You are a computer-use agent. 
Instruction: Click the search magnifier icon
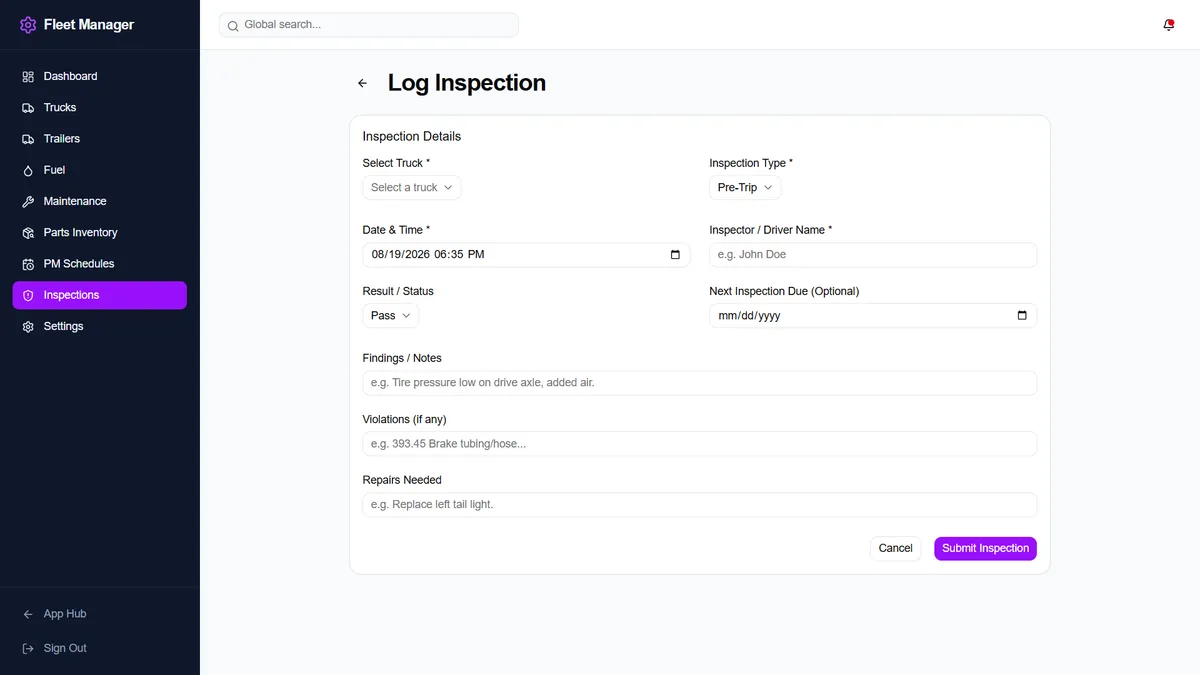point(233,25)
